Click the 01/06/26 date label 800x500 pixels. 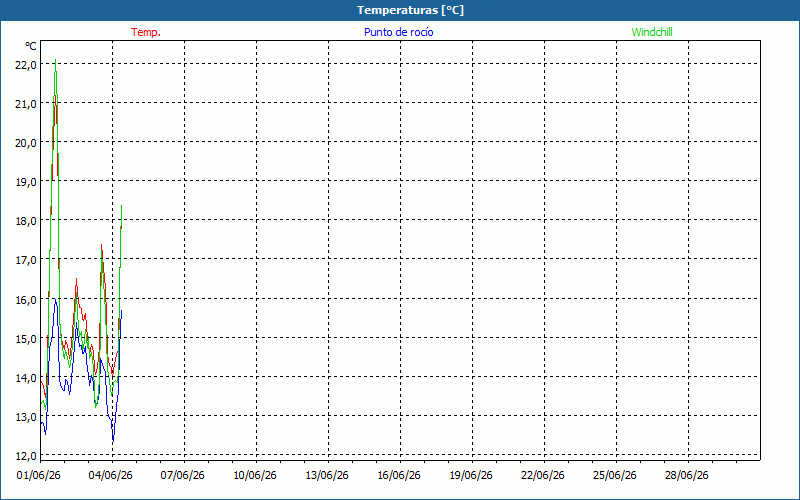pos(39,476)
